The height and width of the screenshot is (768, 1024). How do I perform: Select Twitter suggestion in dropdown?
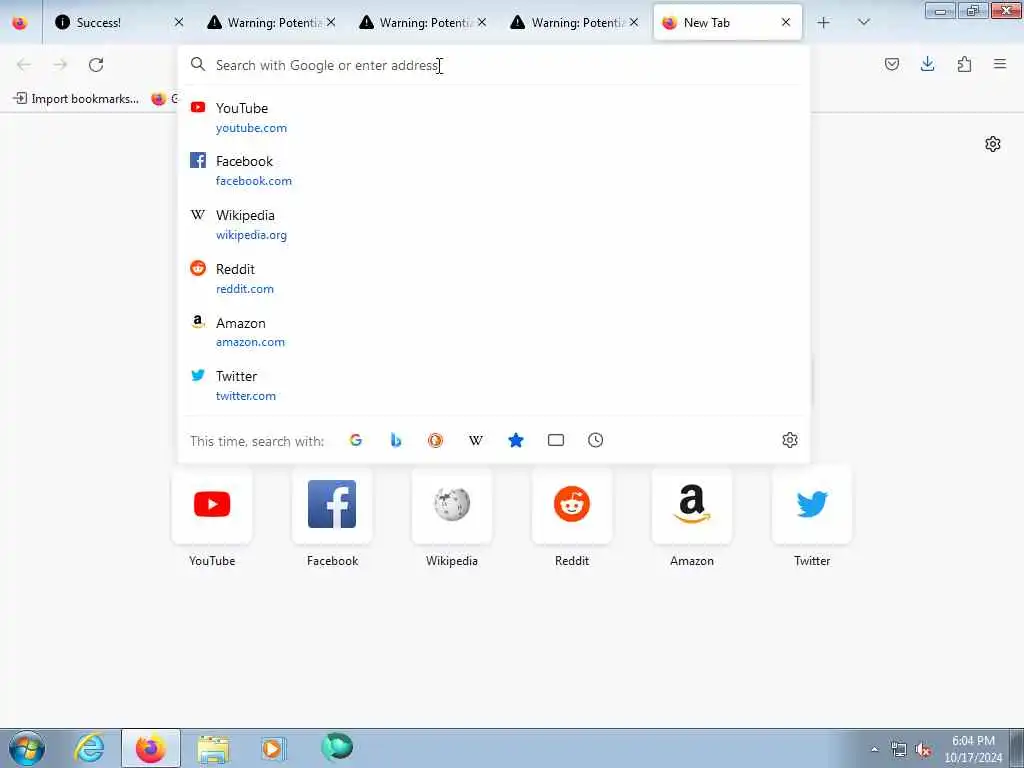coord(494,386)
